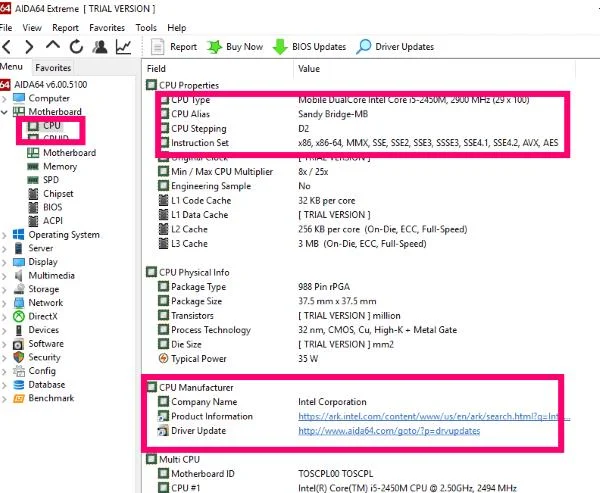The height and width of the screenshot is (493, 600).
Task: Select the Benchmark icon in the tree
Action: 18,398
